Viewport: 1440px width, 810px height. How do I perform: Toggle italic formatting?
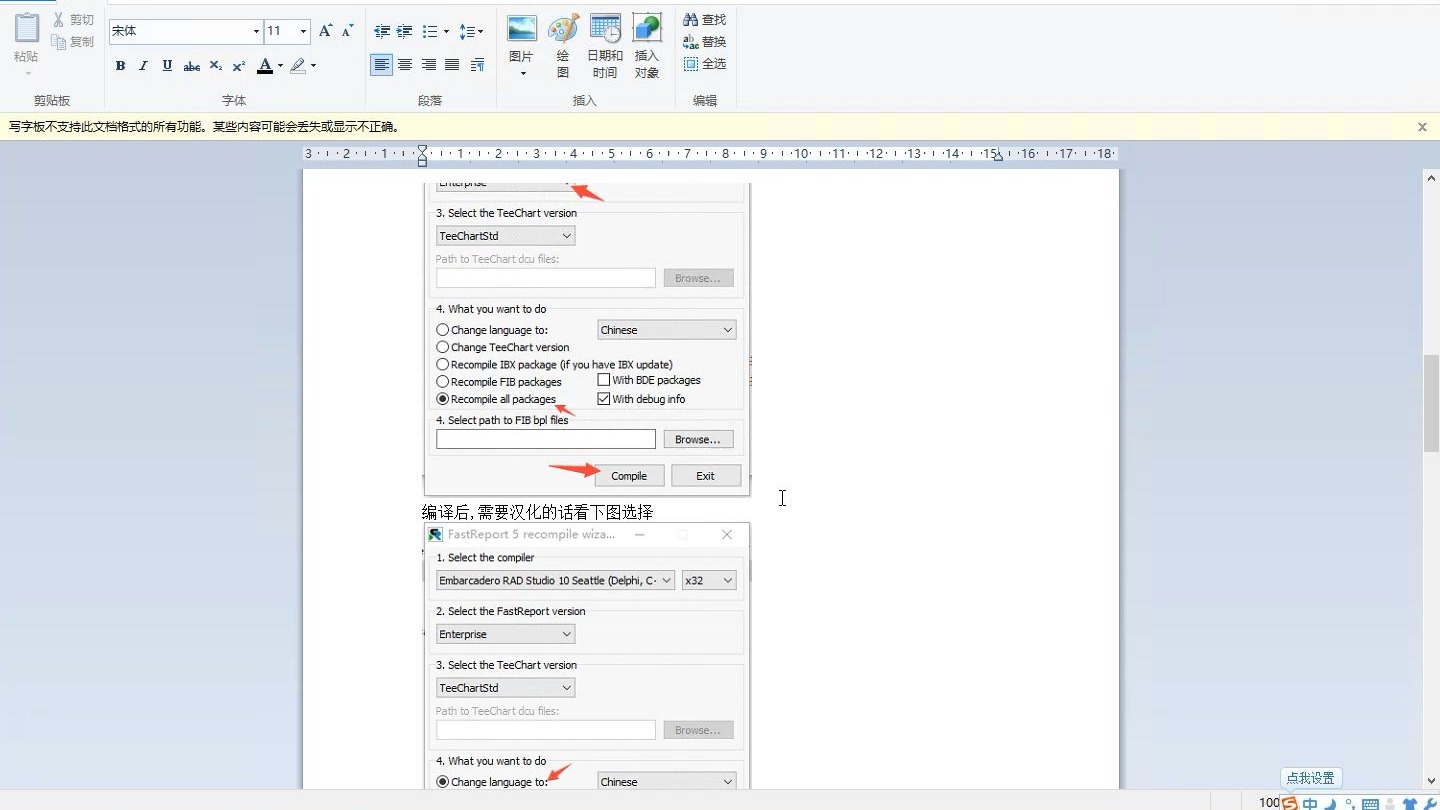click(x=143, y=66)
